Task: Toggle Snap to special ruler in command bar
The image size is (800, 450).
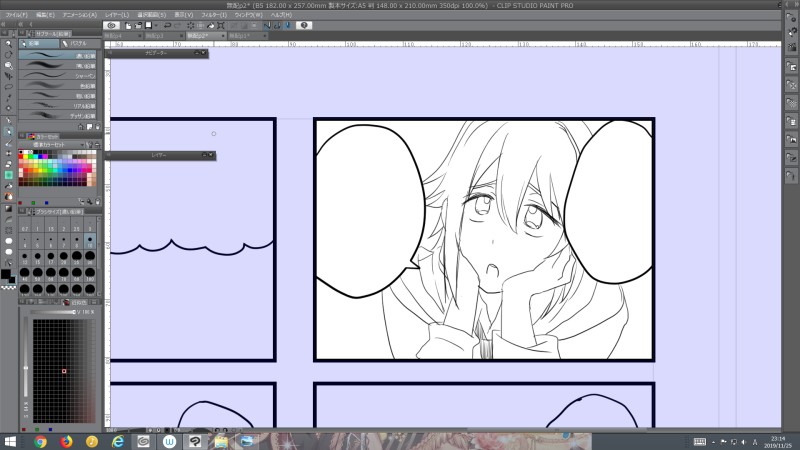Action: click(277, 25)
